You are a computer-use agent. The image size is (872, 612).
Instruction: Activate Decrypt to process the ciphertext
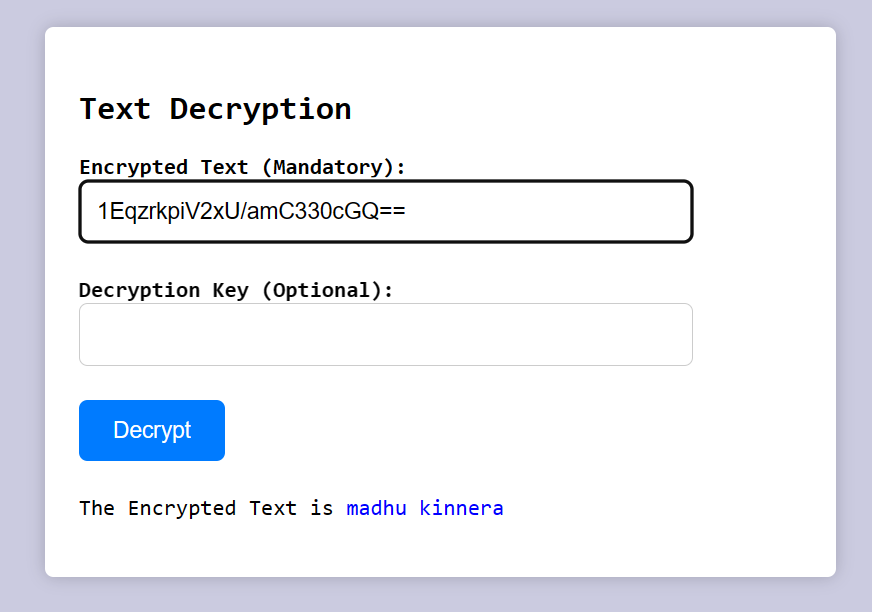pyautogui.click(x=151, y=430)
